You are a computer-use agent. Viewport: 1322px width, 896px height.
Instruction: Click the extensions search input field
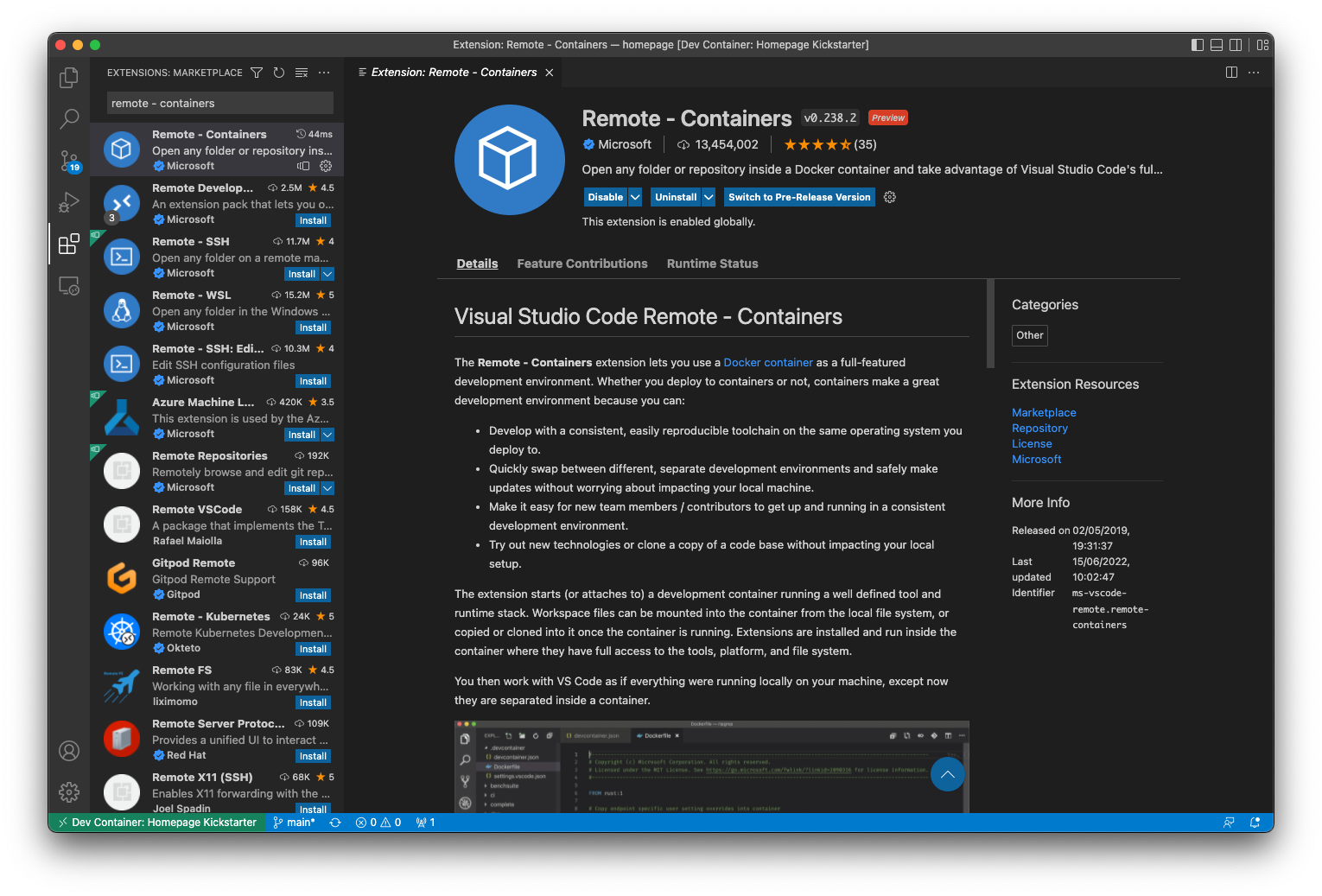pos(220,103)
